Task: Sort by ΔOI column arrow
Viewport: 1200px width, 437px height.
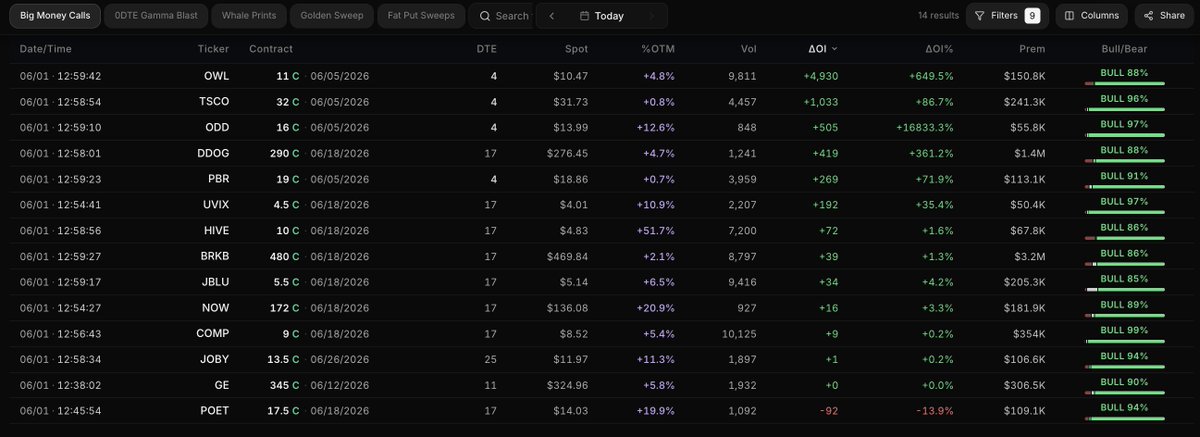Action: [835, 49]
